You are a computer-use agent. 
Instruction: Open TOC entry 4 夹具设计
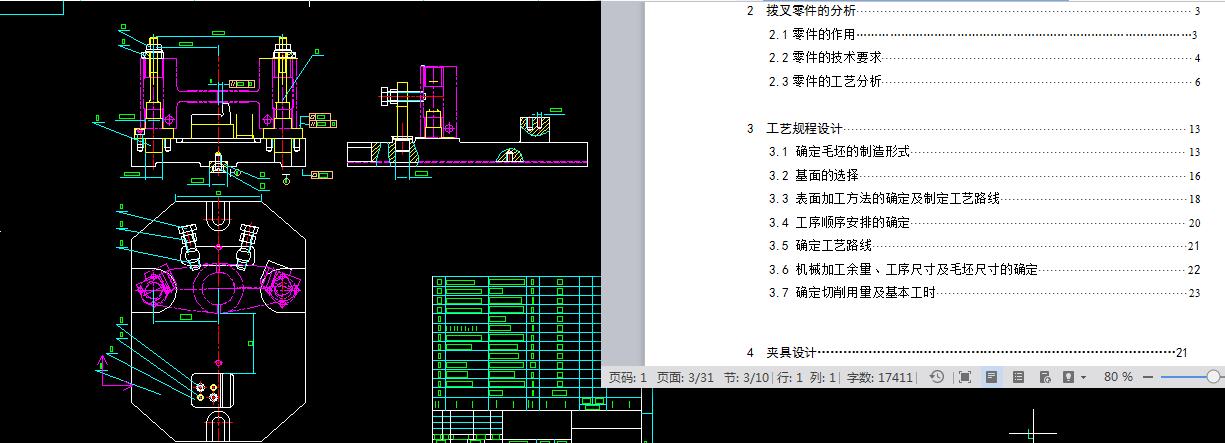click(966, 353)
